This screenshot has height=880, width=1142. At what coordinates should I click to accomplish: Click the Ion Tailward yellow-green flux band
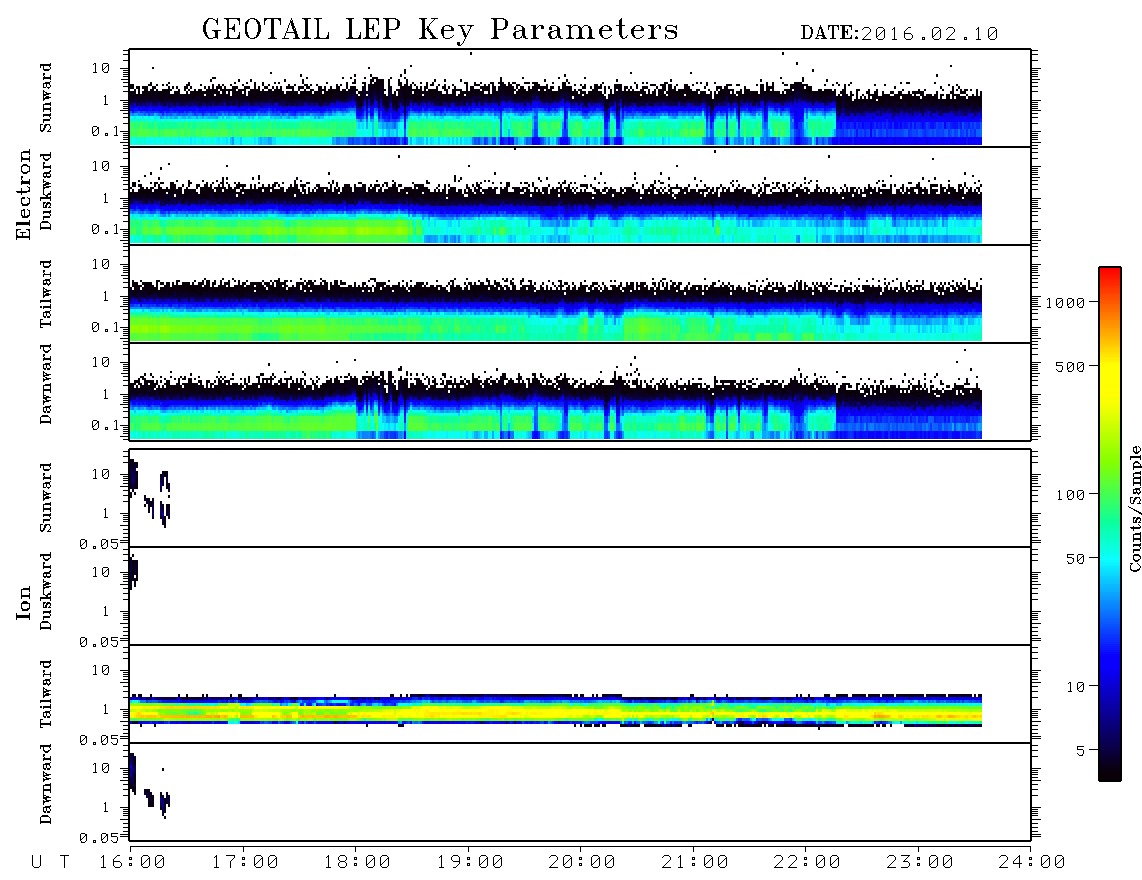click(555, 710)
